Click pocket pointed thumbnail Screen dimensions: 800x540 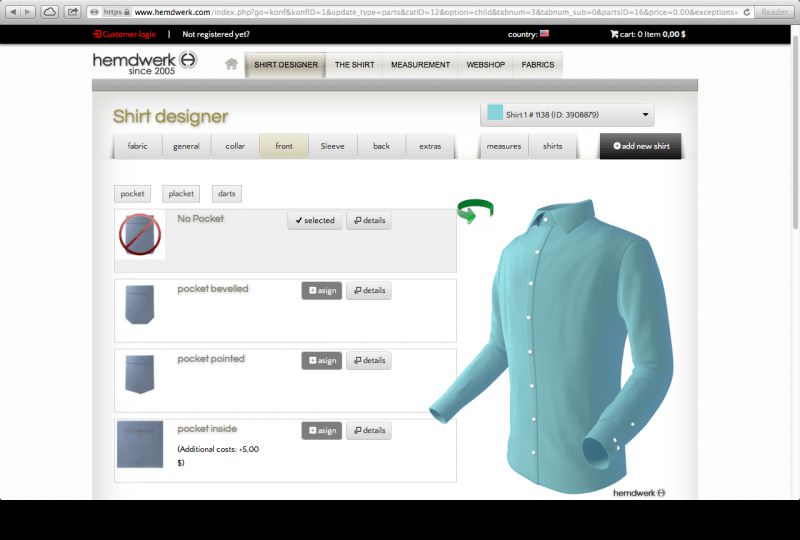point(140,374)
